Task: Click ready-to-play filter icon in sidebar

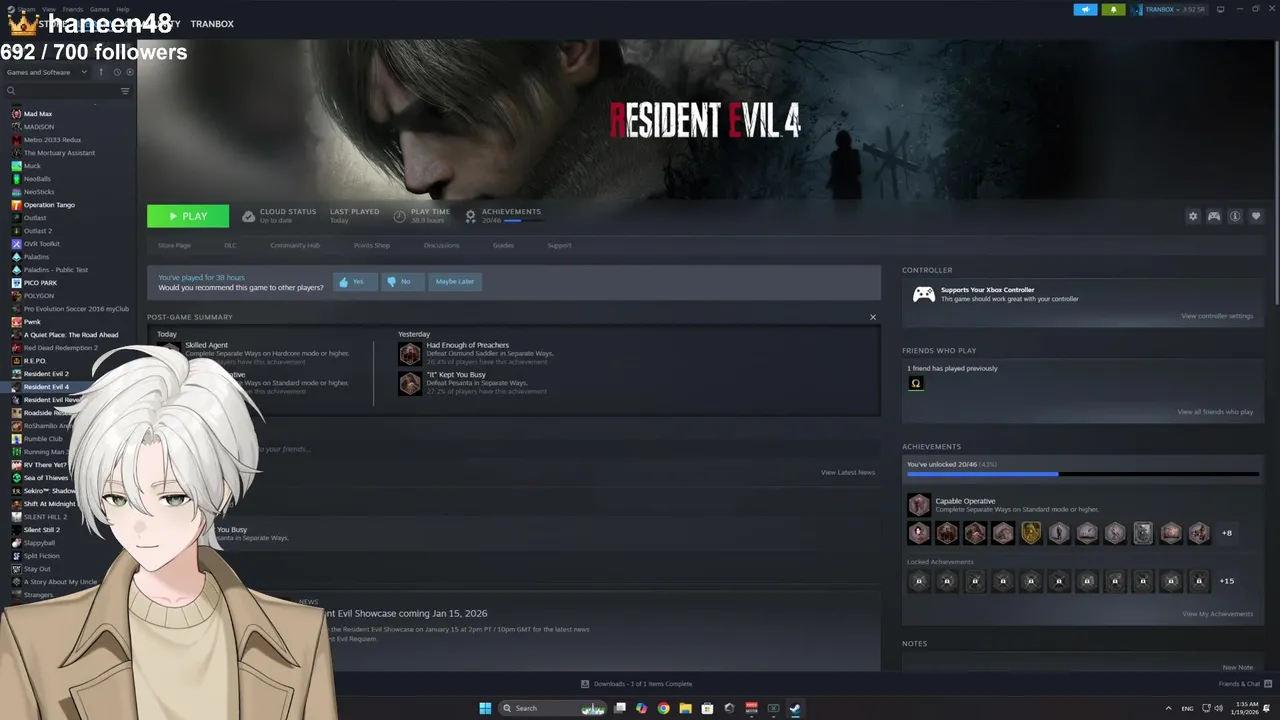Action: [x=130, y=72]
